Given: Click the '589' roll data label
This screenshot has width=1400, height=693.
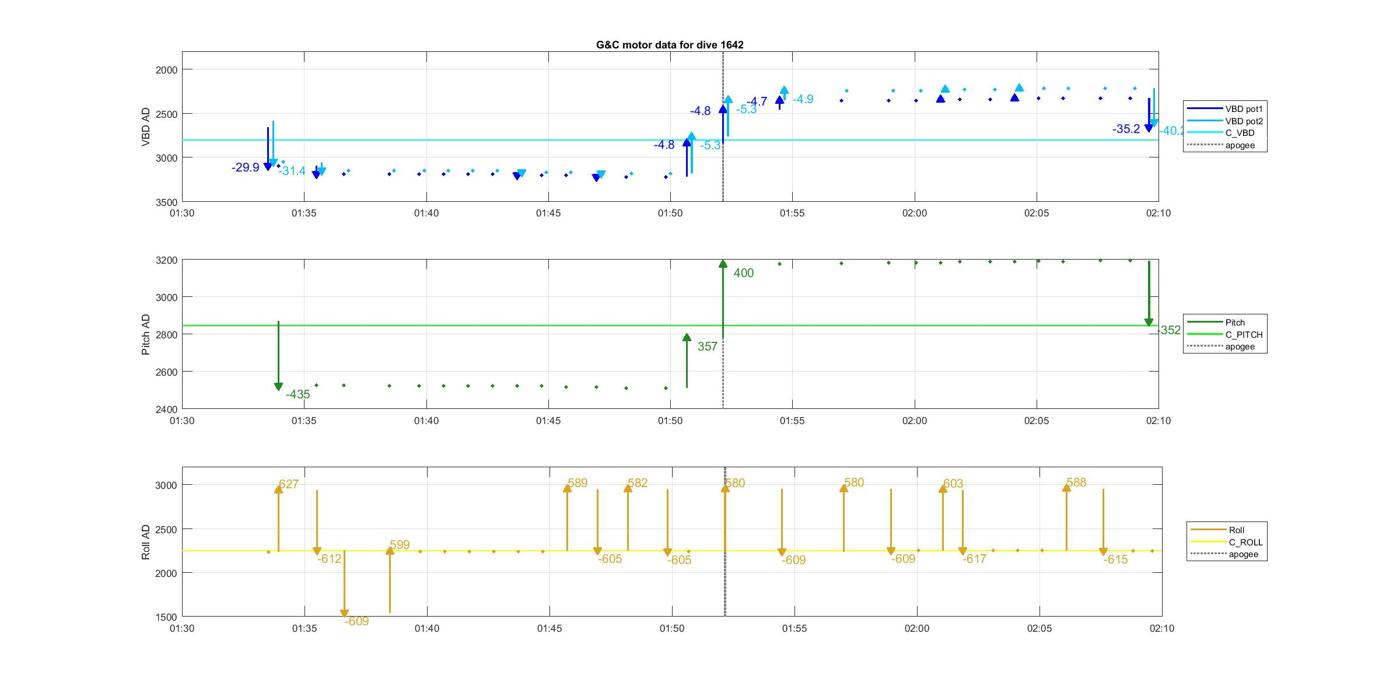Looking at the screenshot, I should tap(578, 484).
